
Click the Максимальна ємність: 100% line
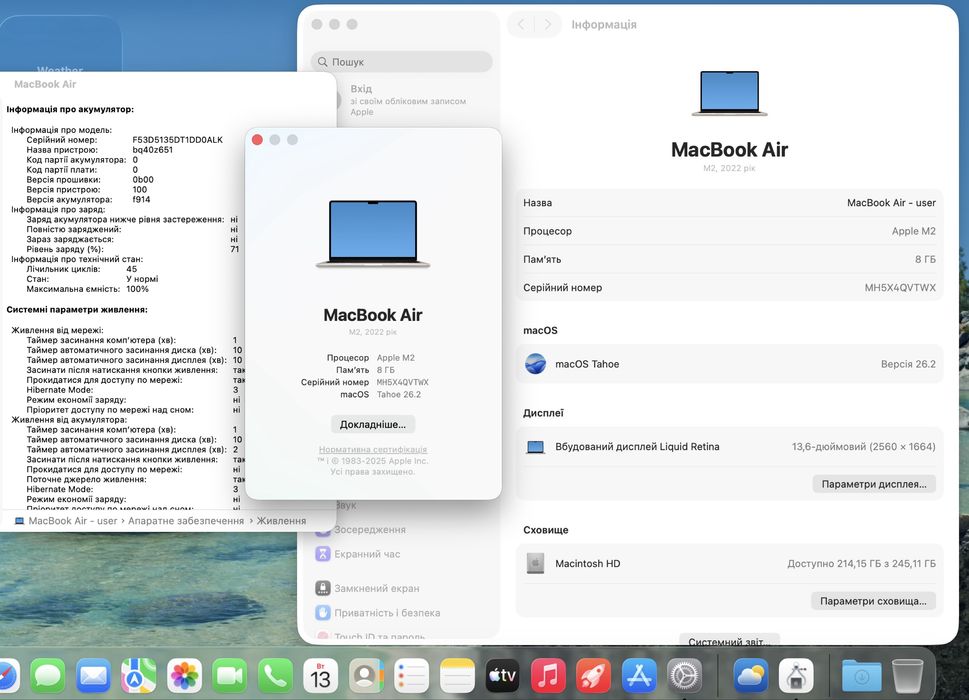point(87,289)
